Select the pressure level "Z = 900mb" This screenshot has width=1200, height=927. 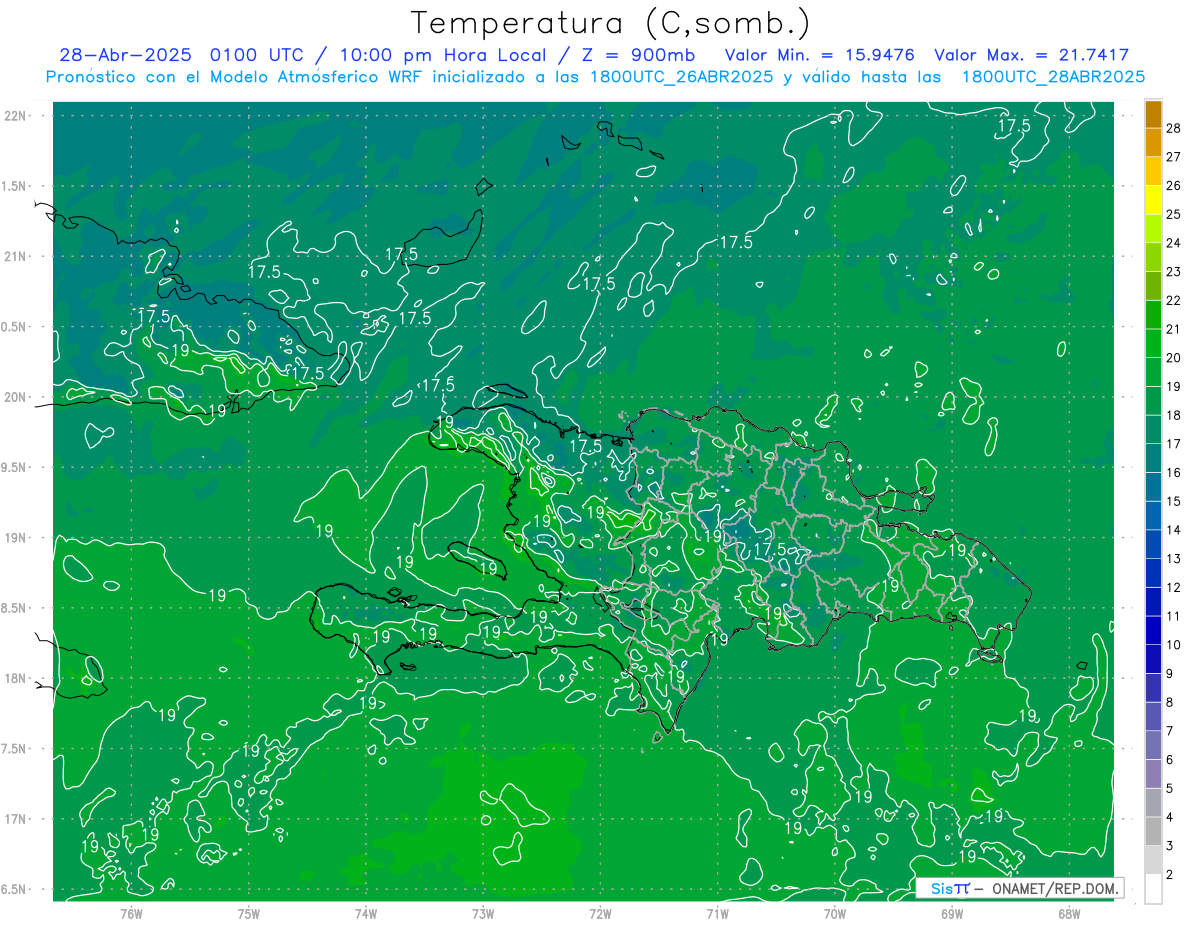[640, 56]
